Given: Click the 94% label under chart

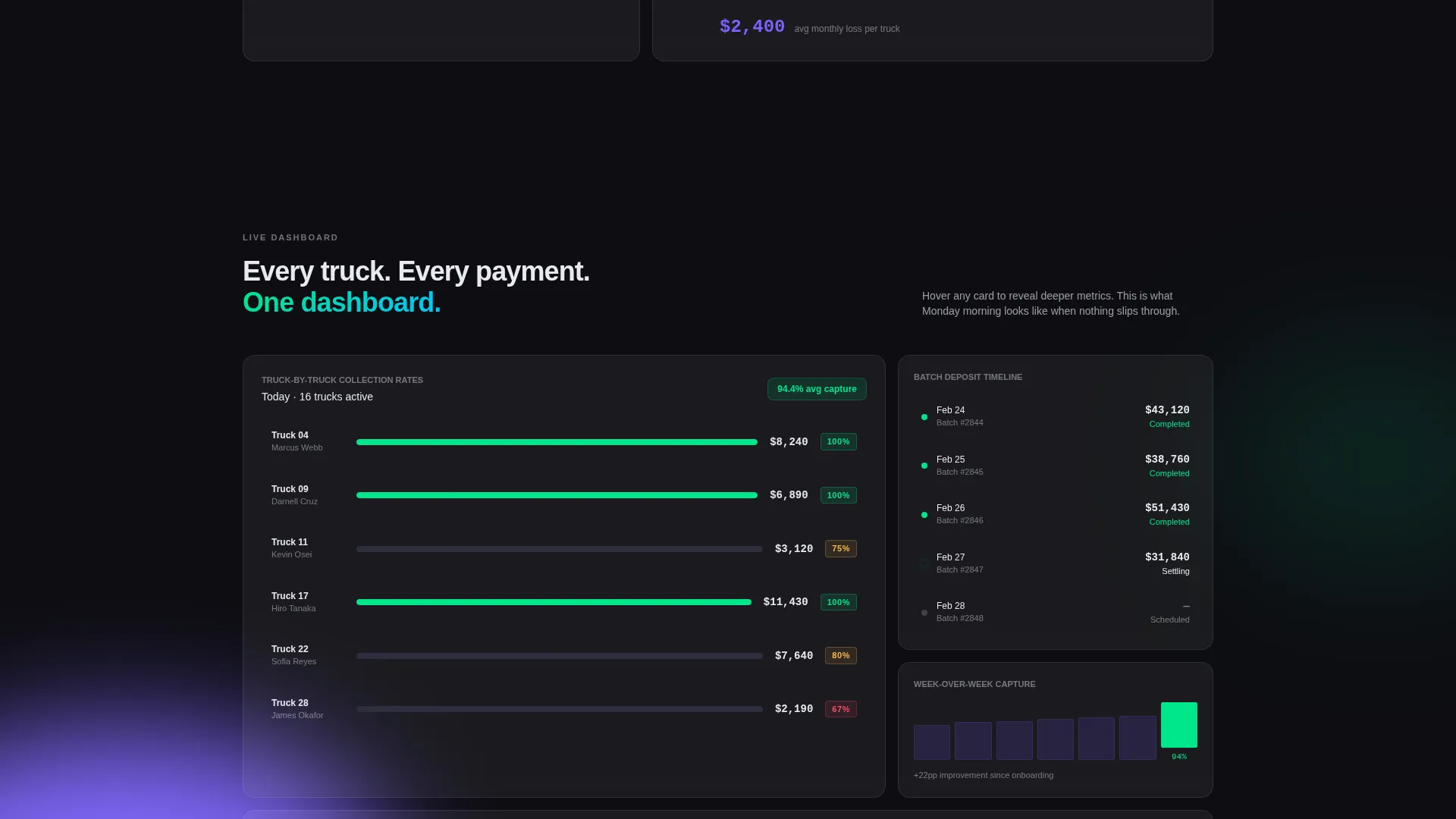Looking at the screenshot, I should pos(1179,757).
